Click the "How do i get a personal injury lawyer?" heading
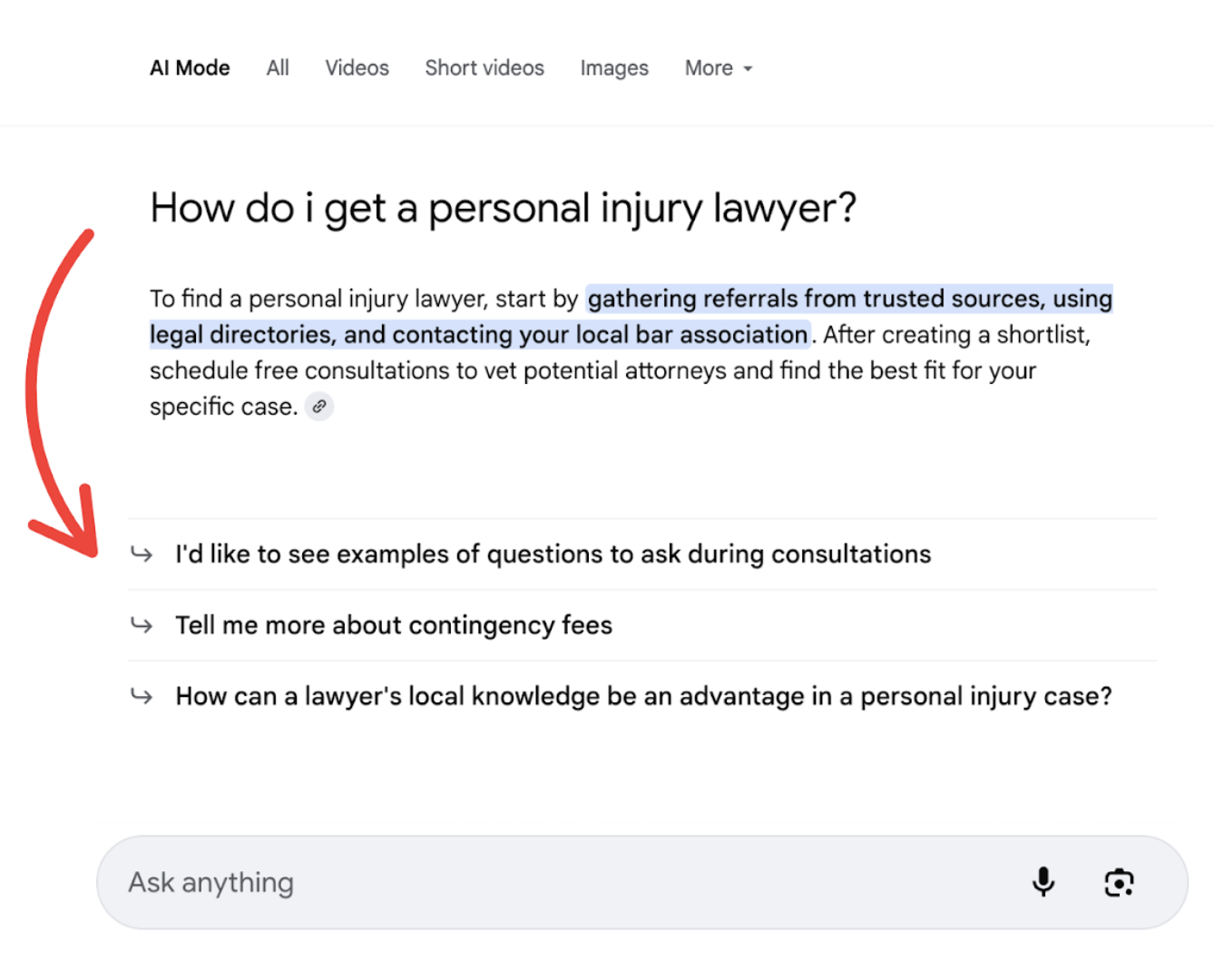1214x980 pixels. [x=503, y=208]
